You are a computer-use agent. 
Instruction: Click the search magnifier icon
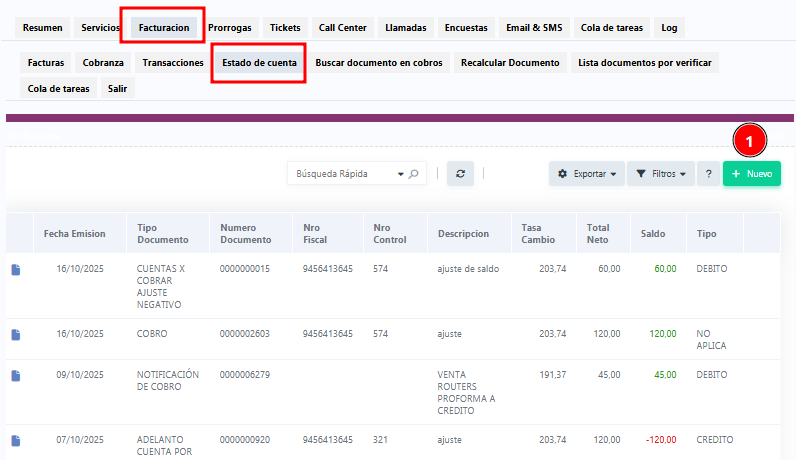415,173
